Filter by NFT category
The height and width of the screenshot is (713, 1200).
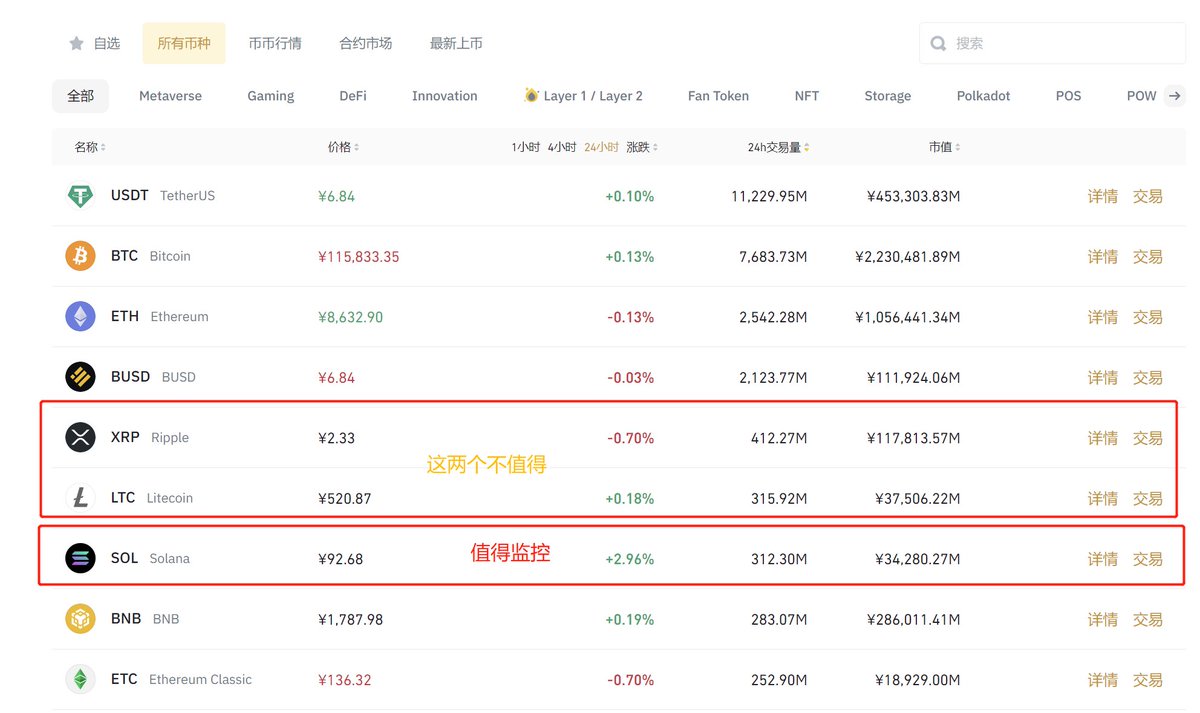(x=807, y=96)
